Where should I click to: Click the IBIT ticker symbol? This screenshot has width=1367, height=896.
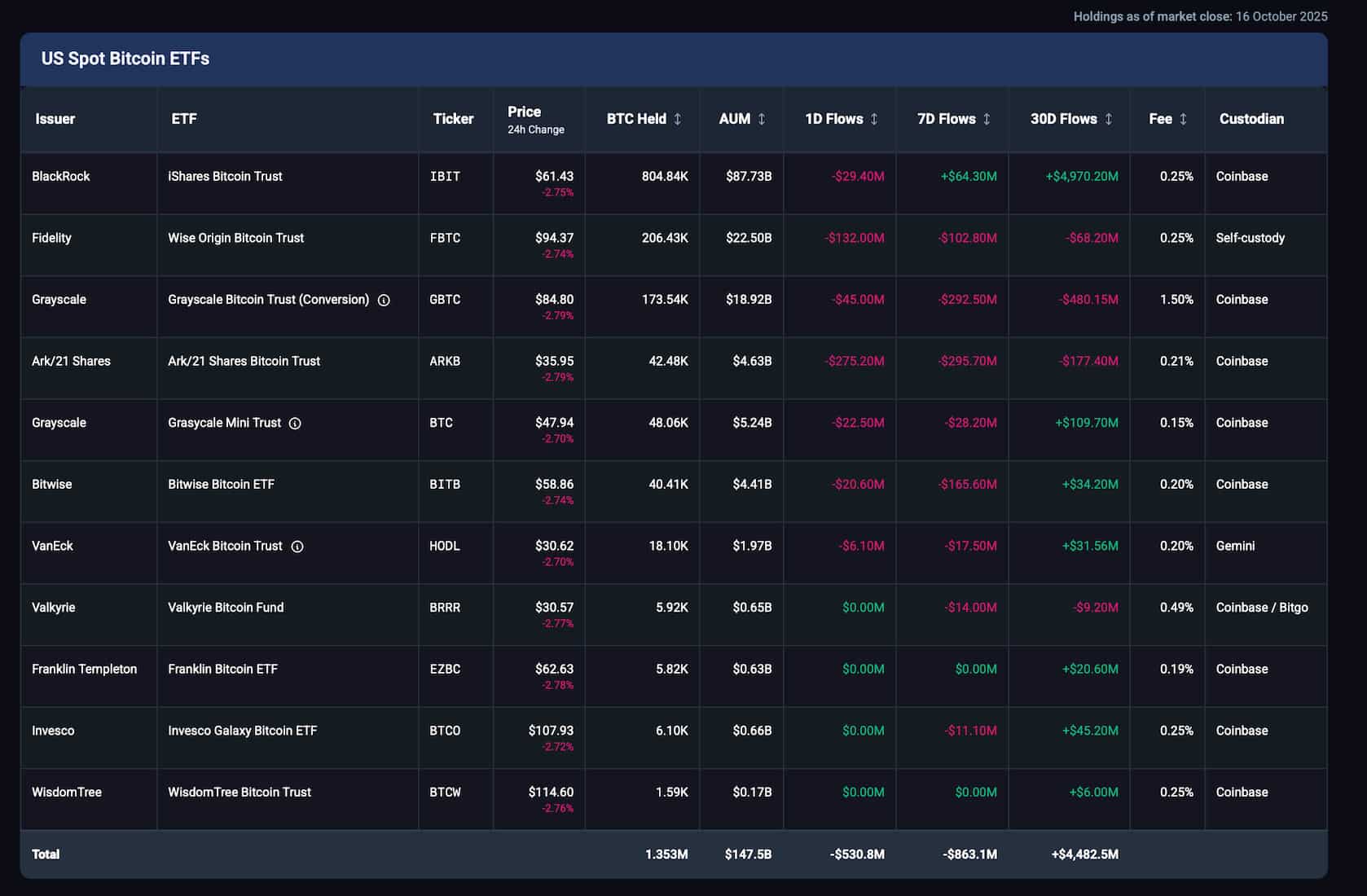tap(445, 177)
